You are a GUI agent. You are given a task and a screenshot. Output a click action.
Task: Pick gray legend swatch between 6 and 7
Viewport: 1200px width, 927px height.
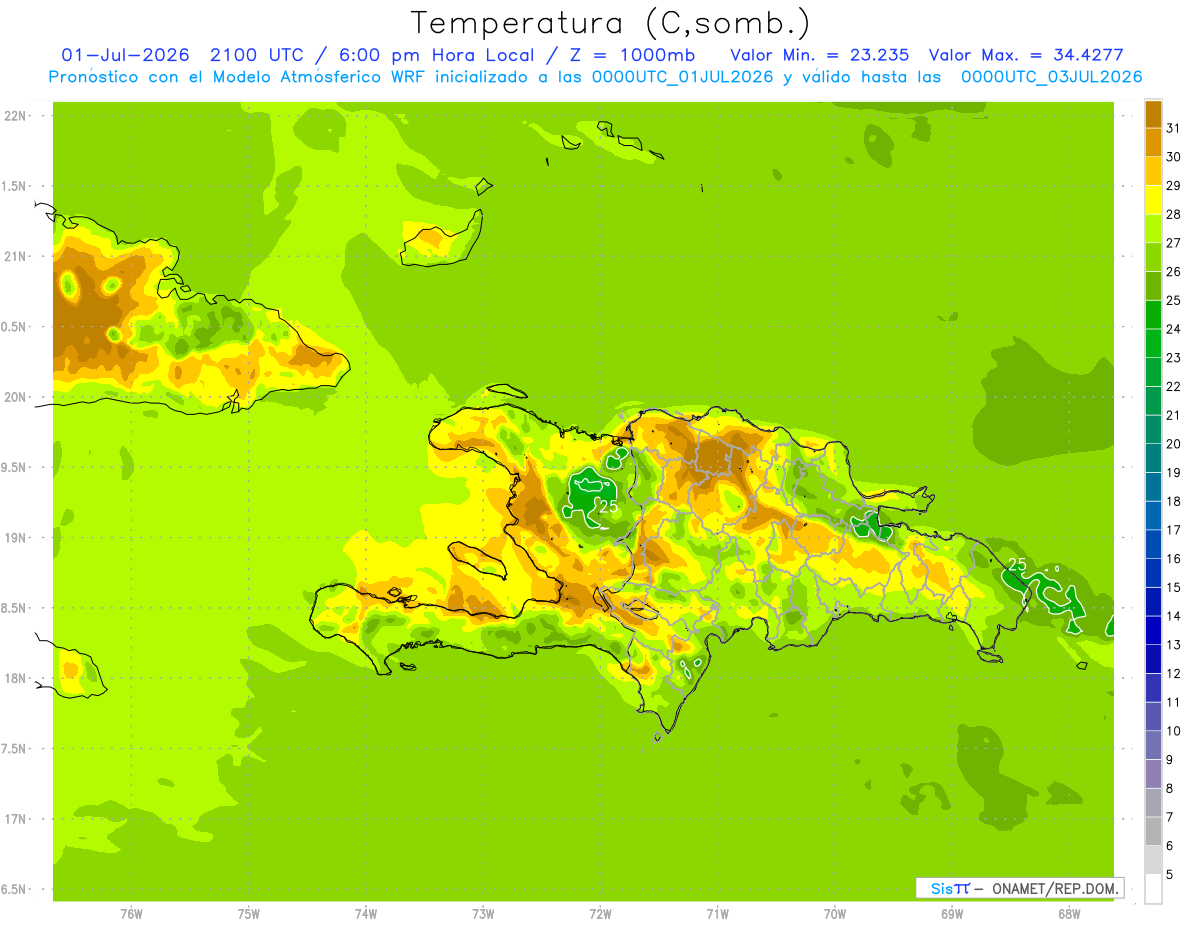[1154, 831]
